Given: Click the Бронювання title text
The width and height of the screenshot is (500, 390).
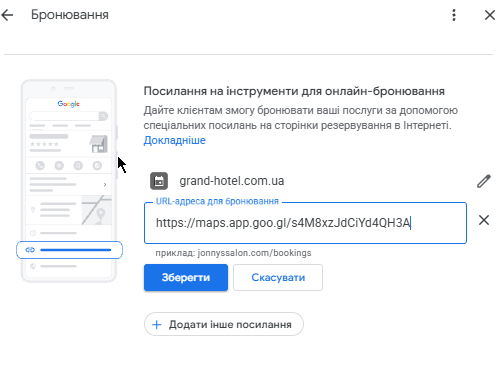Looking at the screenshot, I should click(x=70, y=15).
